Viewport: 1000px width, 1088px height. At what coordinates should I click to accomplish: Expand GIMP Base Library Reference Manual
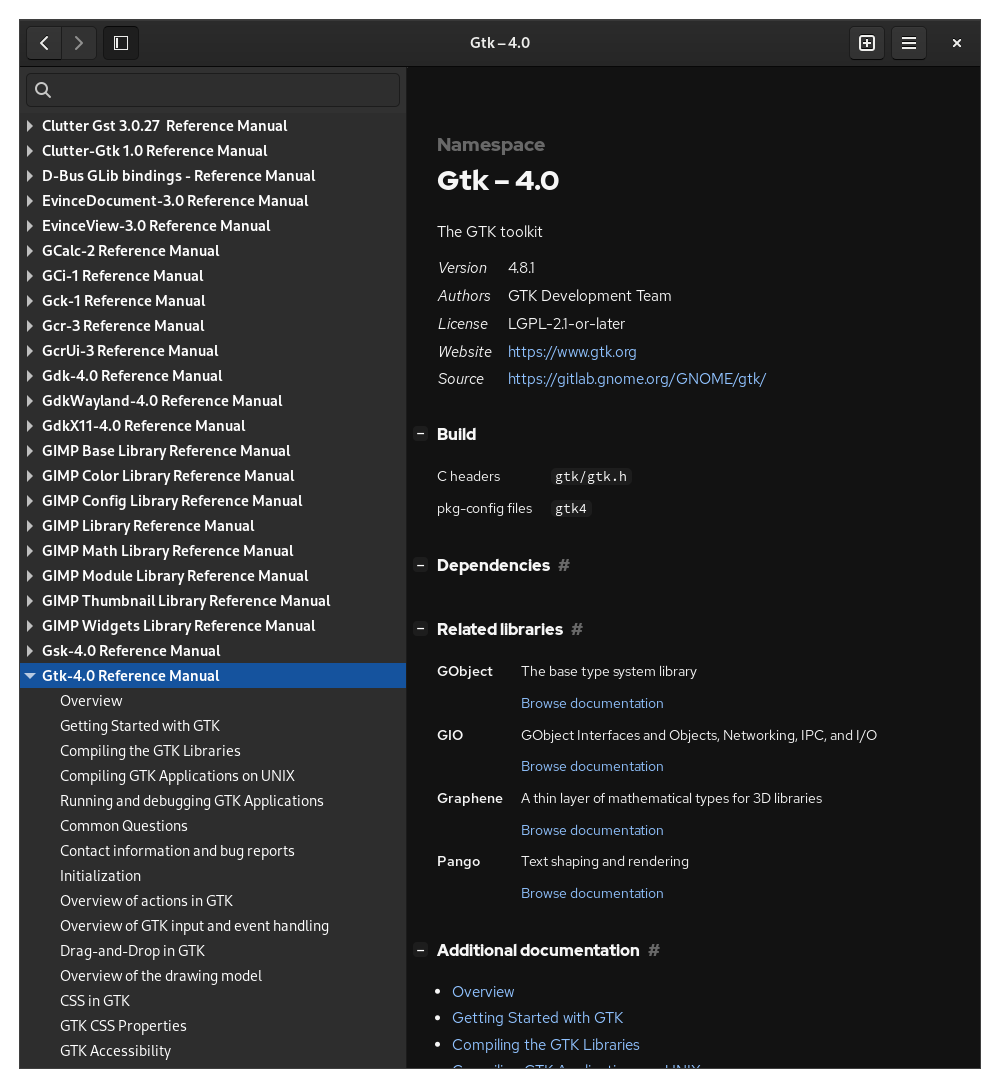point(30,450)
